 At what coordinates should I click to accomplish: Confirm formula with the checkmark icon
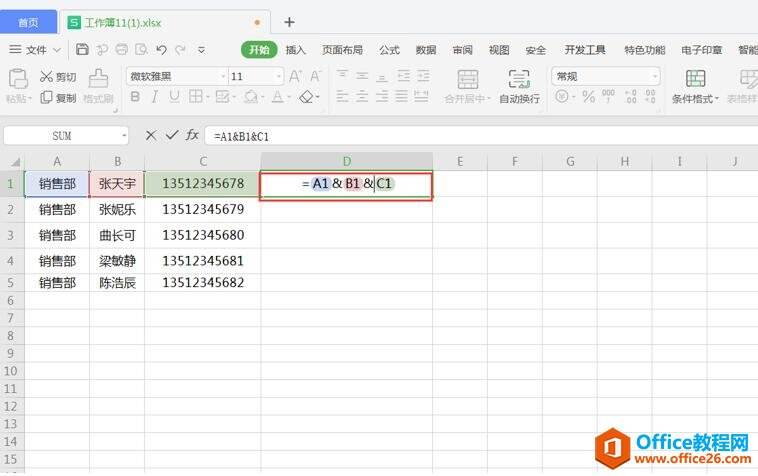point(172,135)
